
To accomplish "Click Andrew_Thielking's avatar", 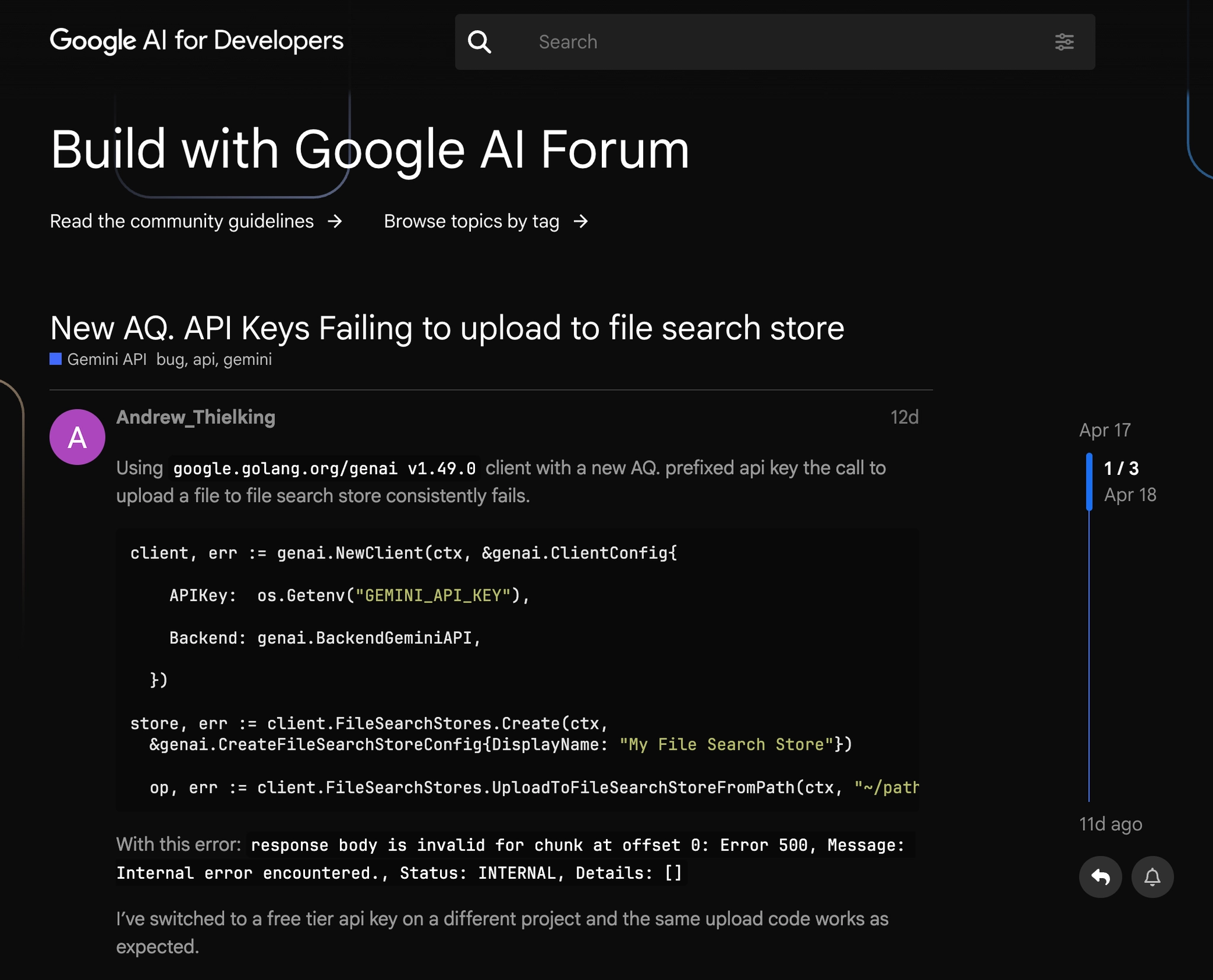I will (77, 436).
